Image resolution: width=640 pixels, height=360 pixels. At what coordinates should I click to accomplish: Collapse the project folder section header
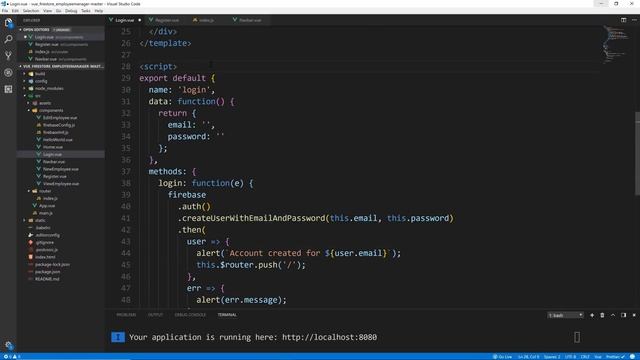click(x=61, y=66)
